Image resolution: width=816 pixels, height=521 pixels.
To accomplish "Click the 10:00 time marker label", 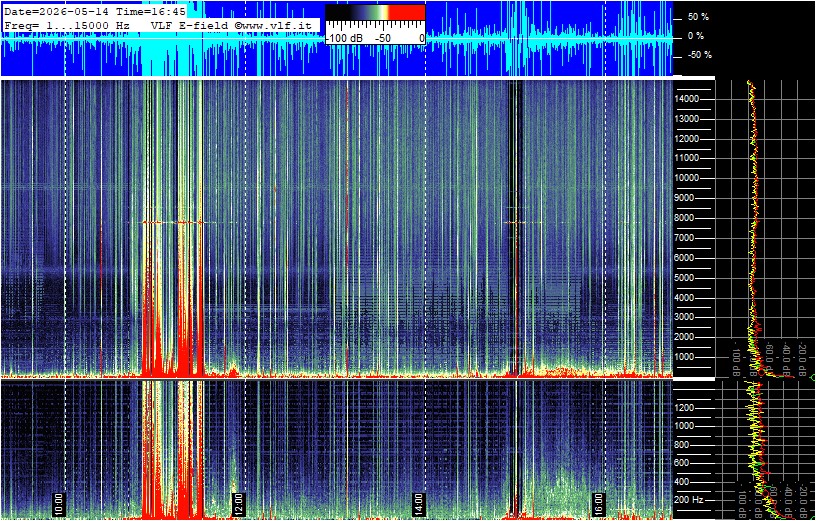I will point(59,503).
